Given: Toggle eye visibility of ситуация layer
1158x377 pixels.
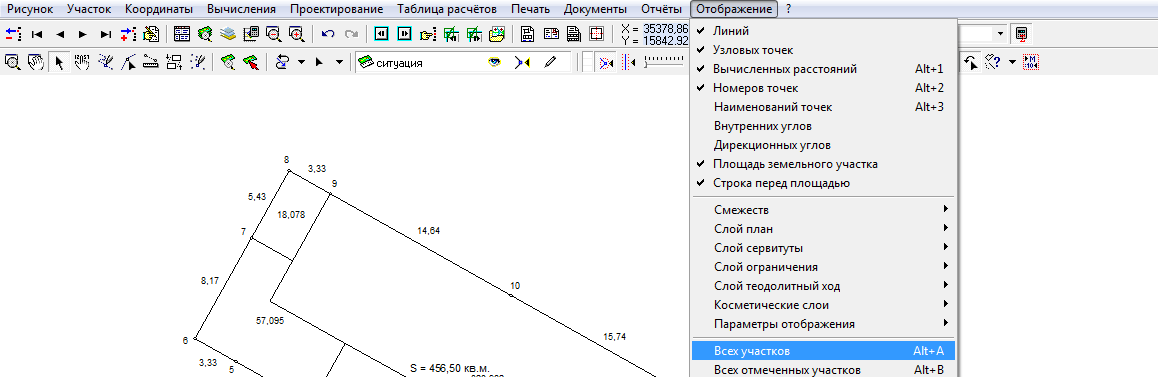Looking at the screenshot, I should 493,63.
